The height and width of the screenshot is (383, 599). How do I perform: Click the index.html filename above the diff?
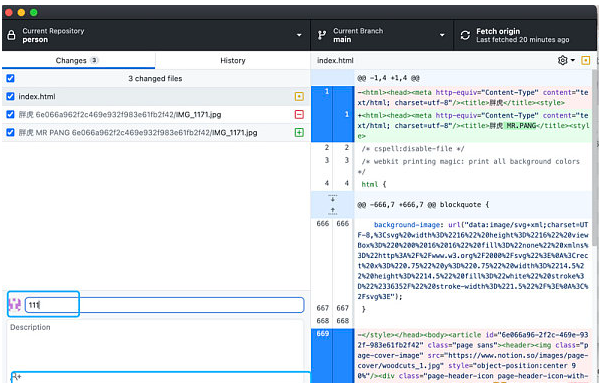coord(335,60)
